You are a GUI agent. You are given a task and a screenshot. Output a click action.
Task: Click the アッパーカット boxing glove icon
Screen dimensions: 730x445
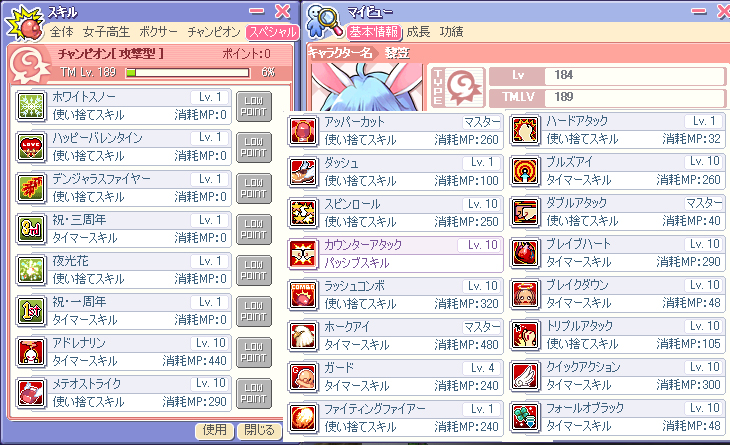click(x=303, y=131)
